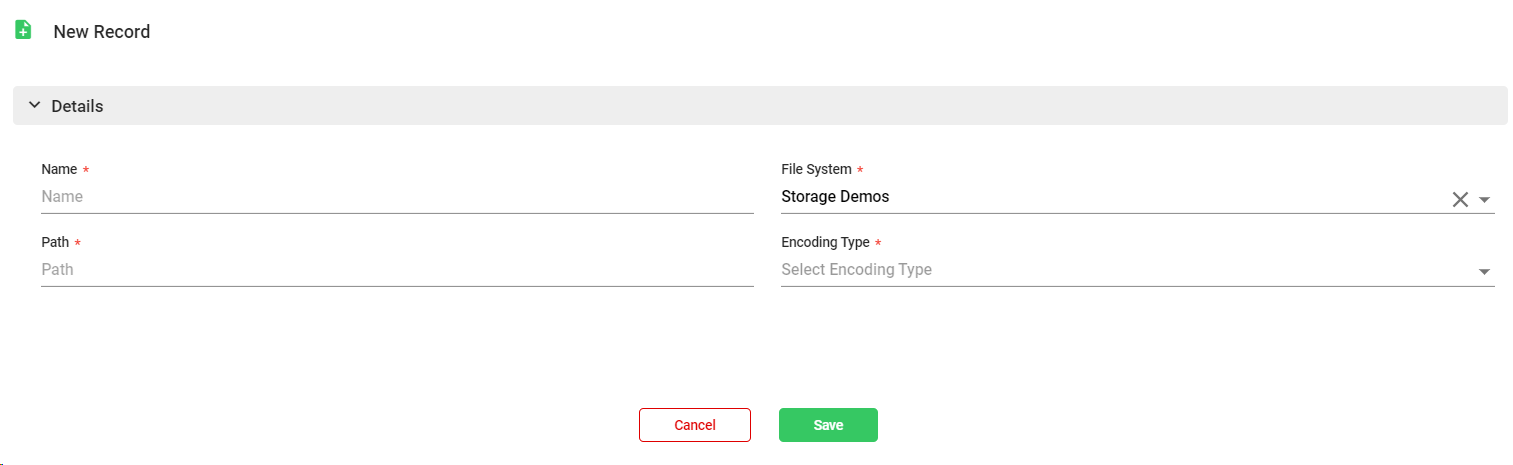Open the Encoding Type dropdown arrow
1513x465 pixels.
(1485, 272)
